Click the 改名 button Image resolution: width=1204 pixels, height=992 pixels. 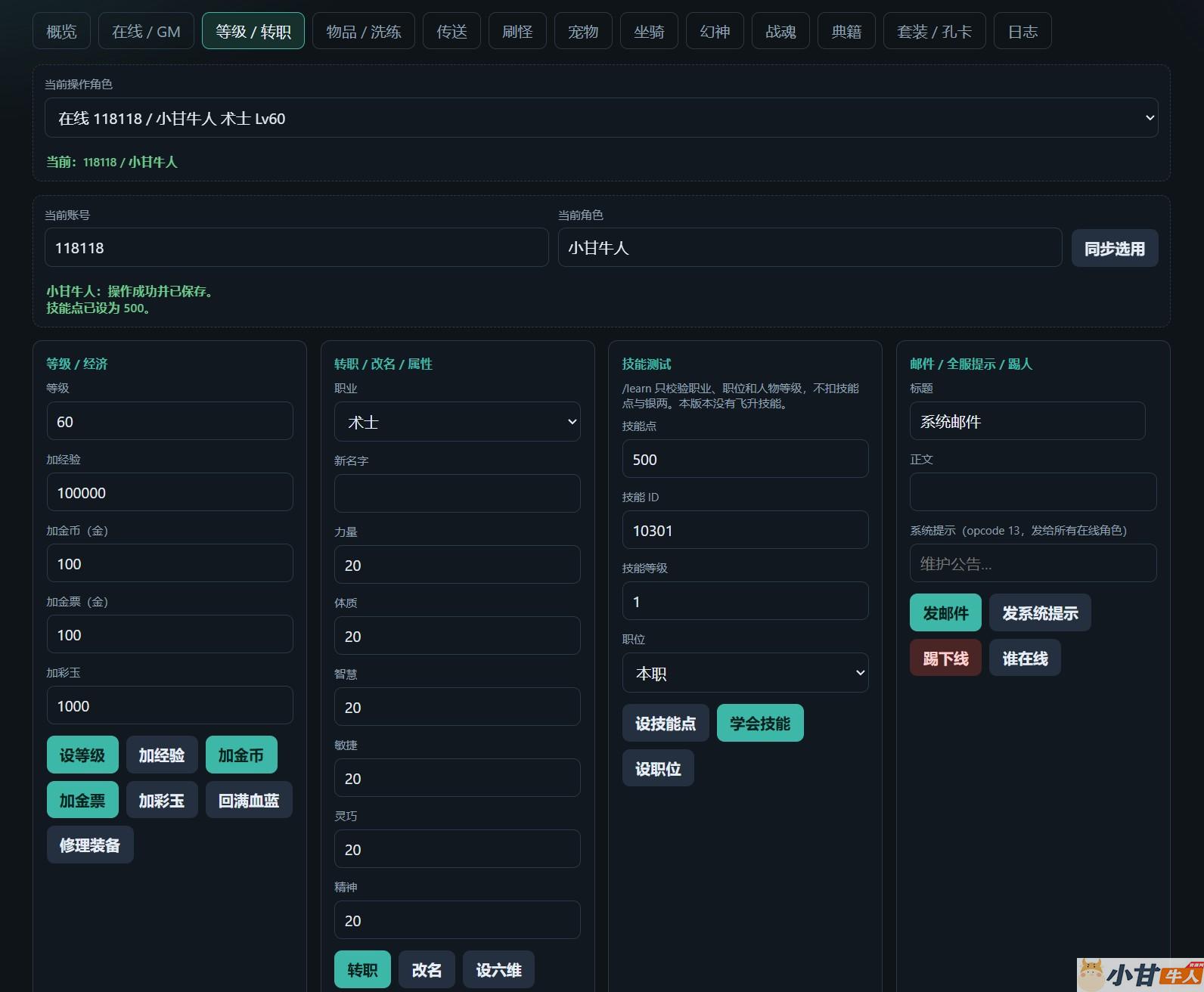[x=427, y=969]
